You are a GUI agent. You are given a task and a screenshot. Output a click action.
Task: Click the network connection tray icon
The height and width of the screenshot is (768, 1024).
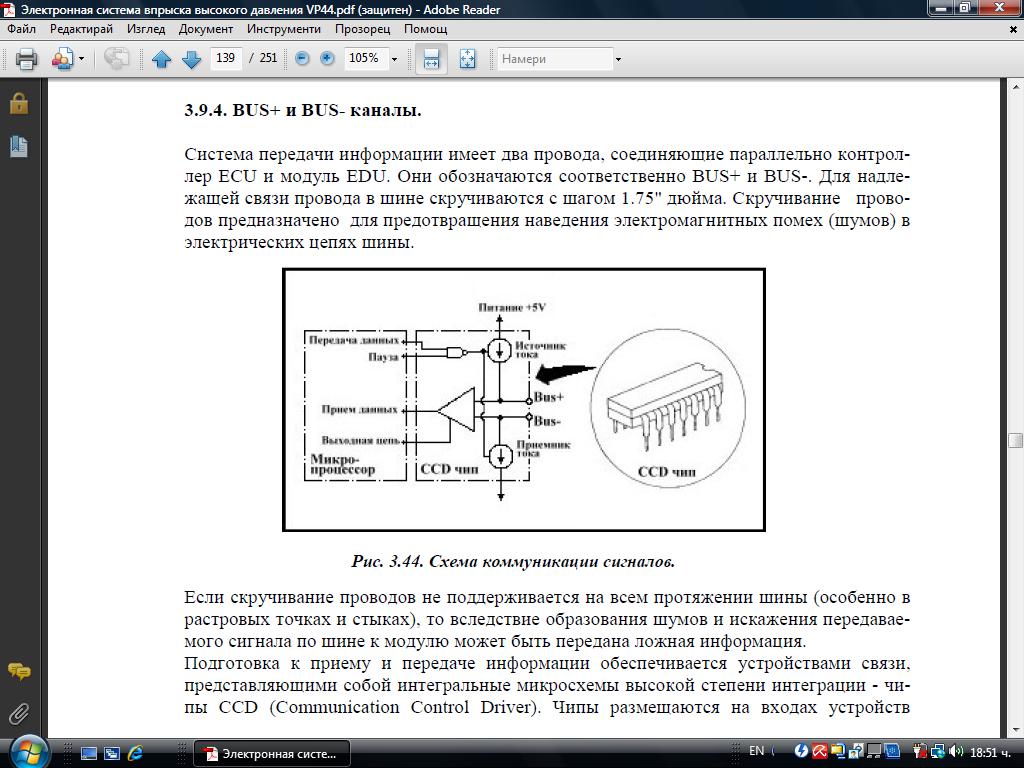click(x=938, y=752)
